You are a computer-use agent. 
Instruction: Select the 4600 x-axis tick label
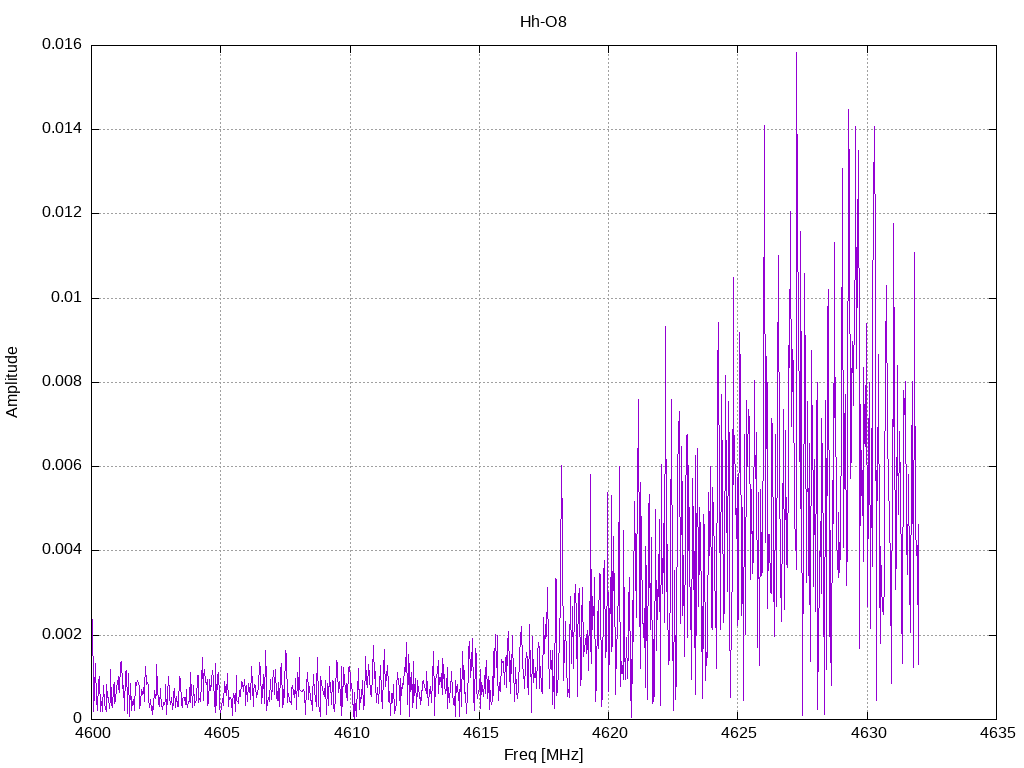click(x=91, y=733)
